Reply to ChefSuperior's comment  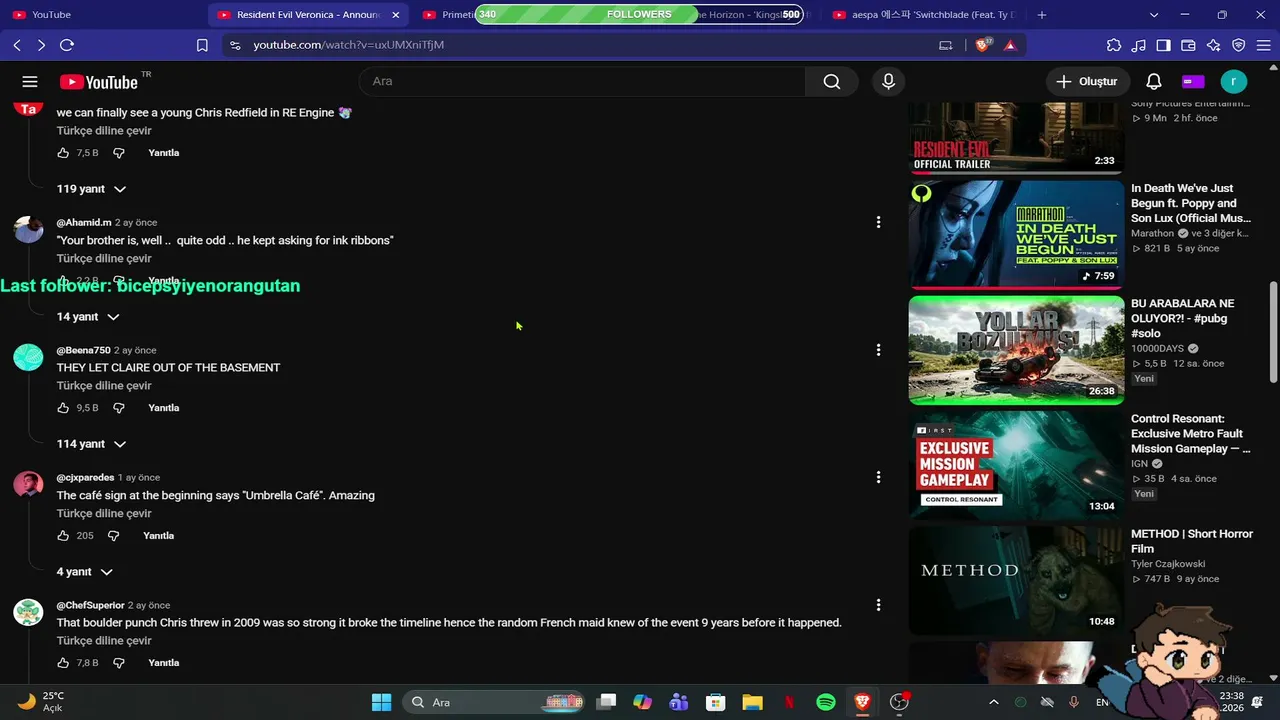tap(164, 663)
